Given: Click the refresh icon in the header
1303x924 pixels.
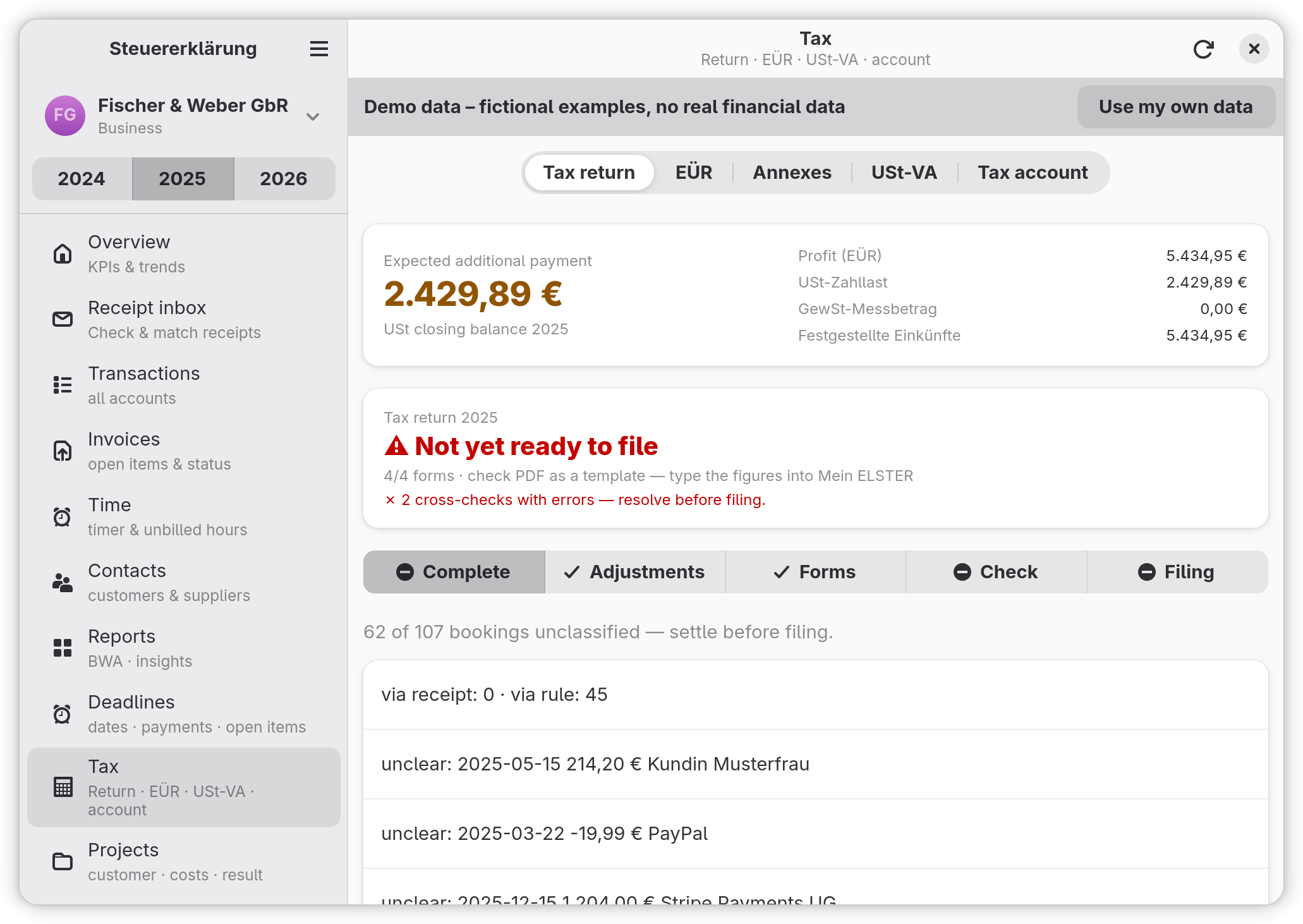Looking at the screenshot, I should coord(1203,49).
